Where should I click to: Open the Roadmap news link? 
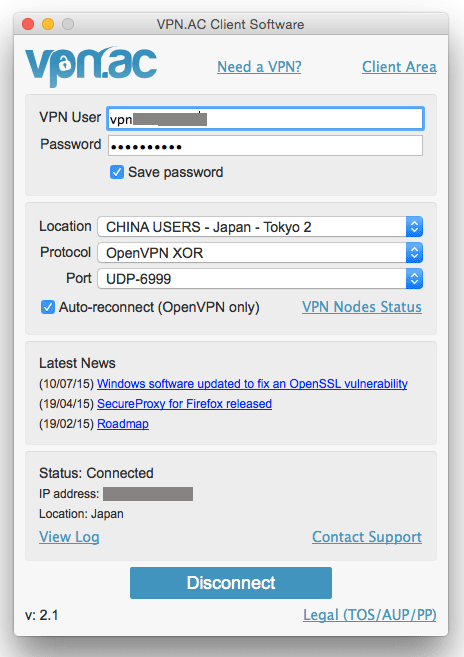point(123,424)
